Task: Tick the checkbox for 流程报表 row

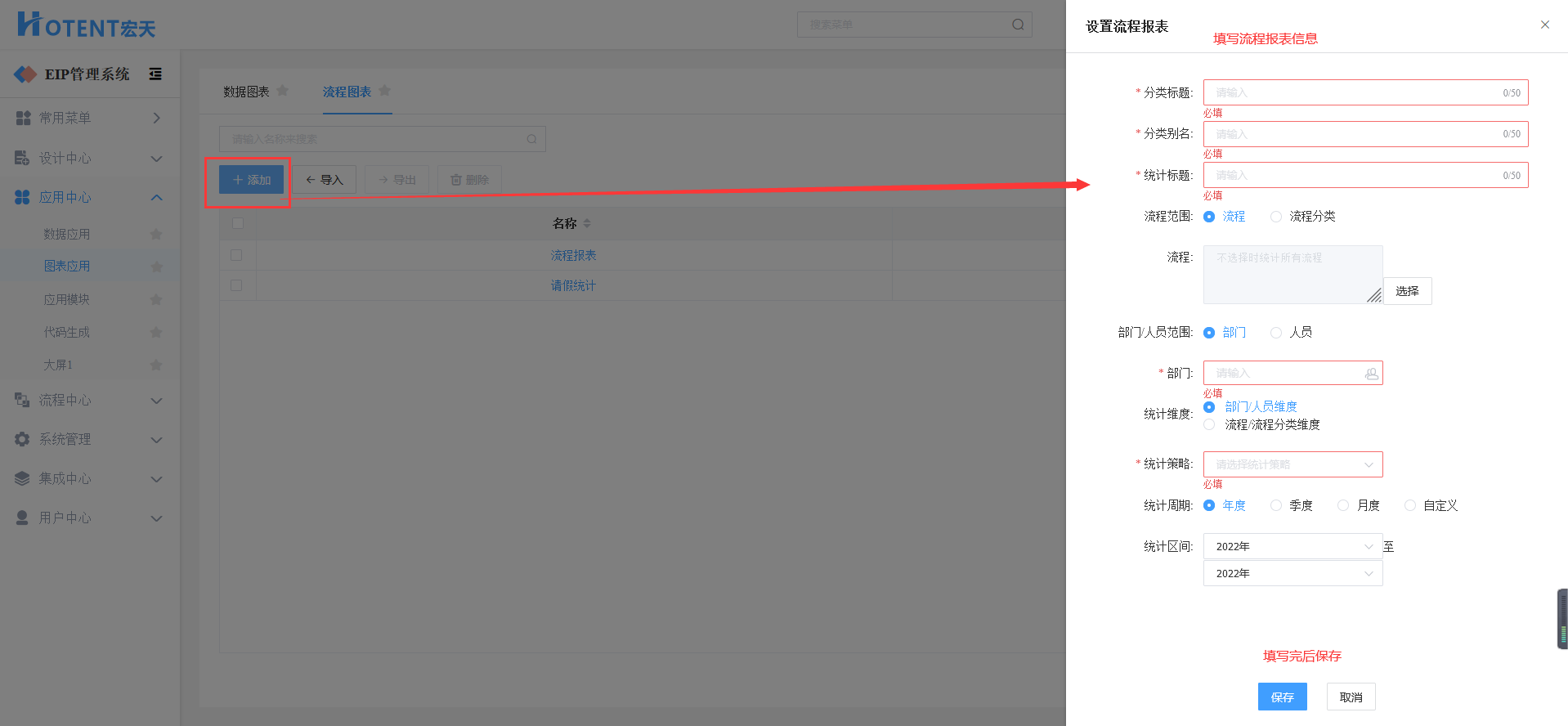Action: tap(237, 255)
